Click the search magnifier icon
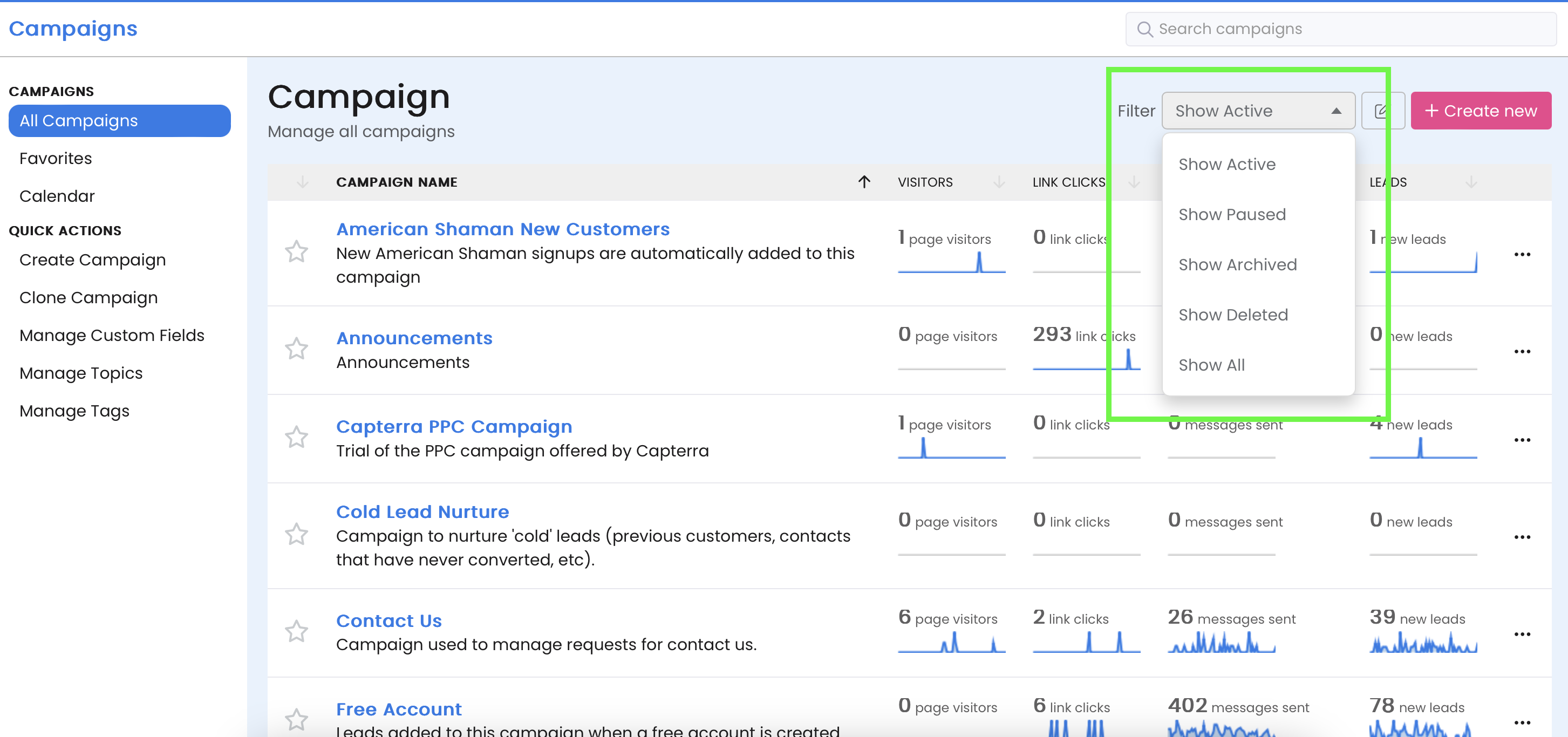The width and height of the screenshot is (1568, 737). pyautogui.click(x=1144, y=29)
